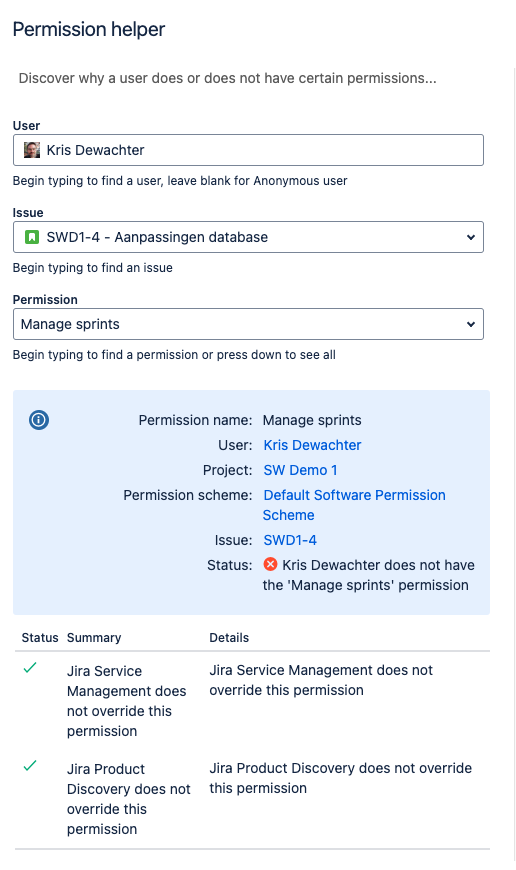Click 'Begin typing to find a user' hint

[x=180, y=181]
